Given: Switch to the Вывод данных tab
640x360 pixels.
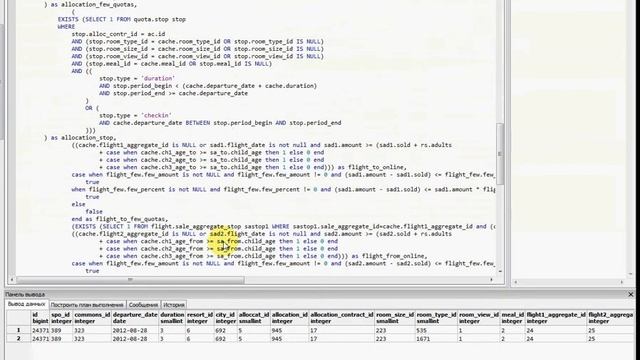Looking at the screenshot, I should [x=27, y=304].
